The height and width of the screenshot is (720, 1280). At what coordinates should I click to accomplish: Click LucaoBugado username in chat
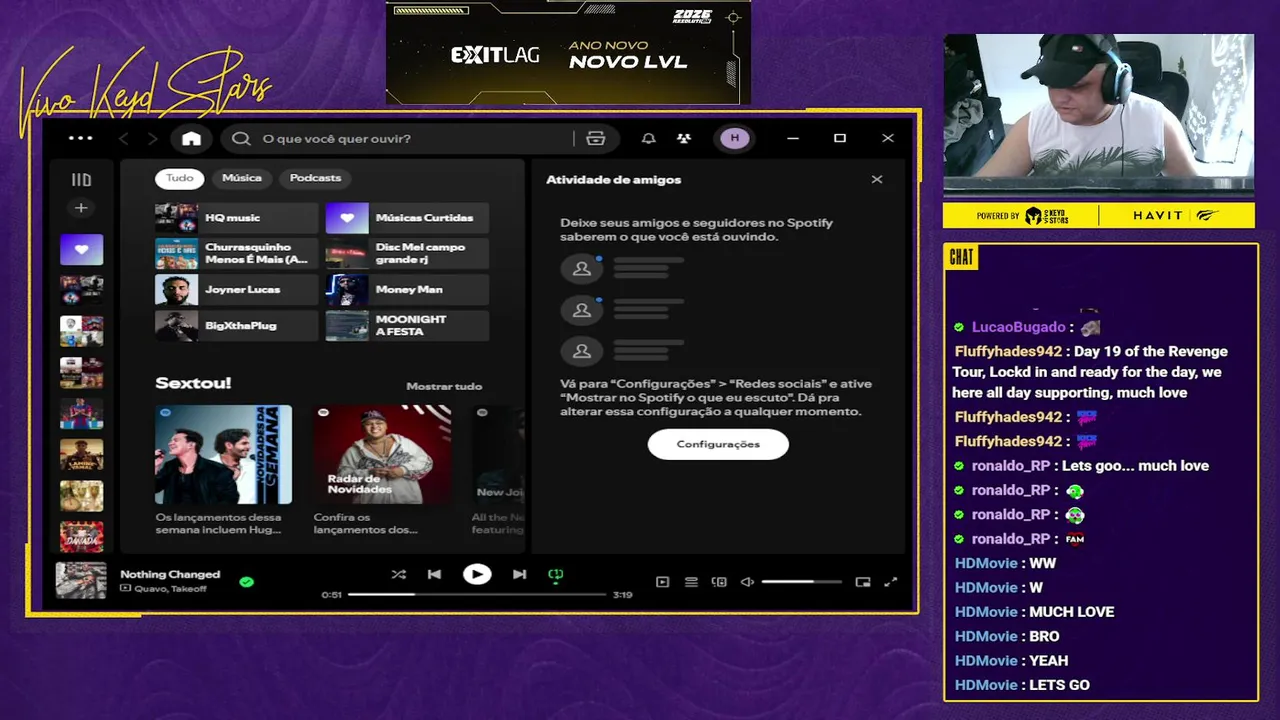tap(1018, 327)
